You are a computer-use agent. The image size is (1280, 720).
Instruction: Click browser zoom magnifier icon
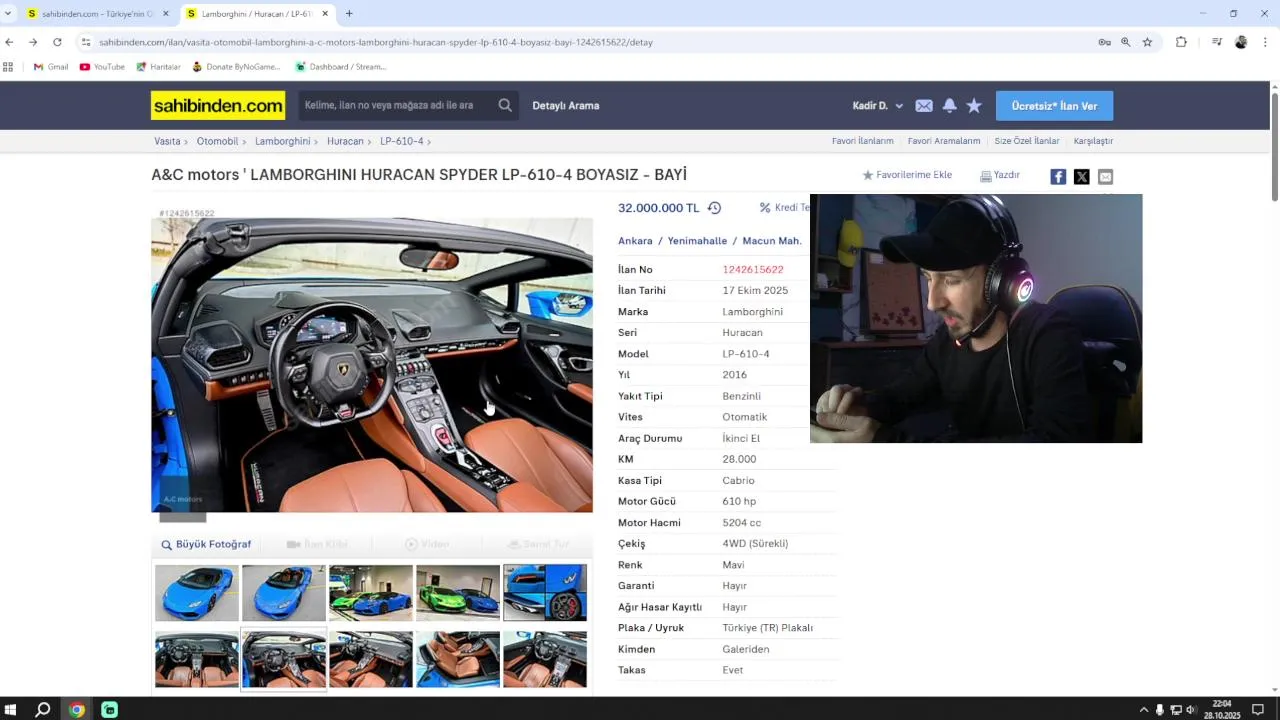pyautogui.click(x=1126, y=42)
